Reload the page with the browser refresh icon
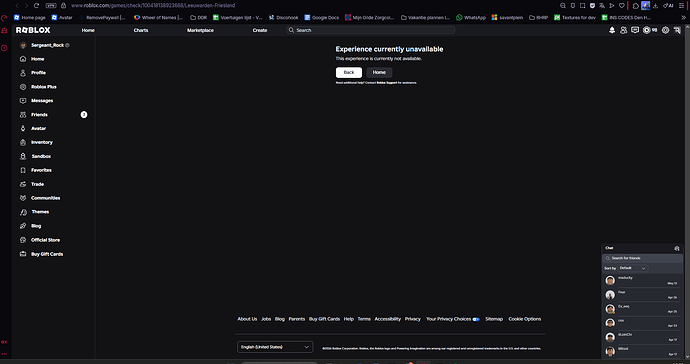The width and height of the screenshot is (690, 364). [x=37, y=6]
